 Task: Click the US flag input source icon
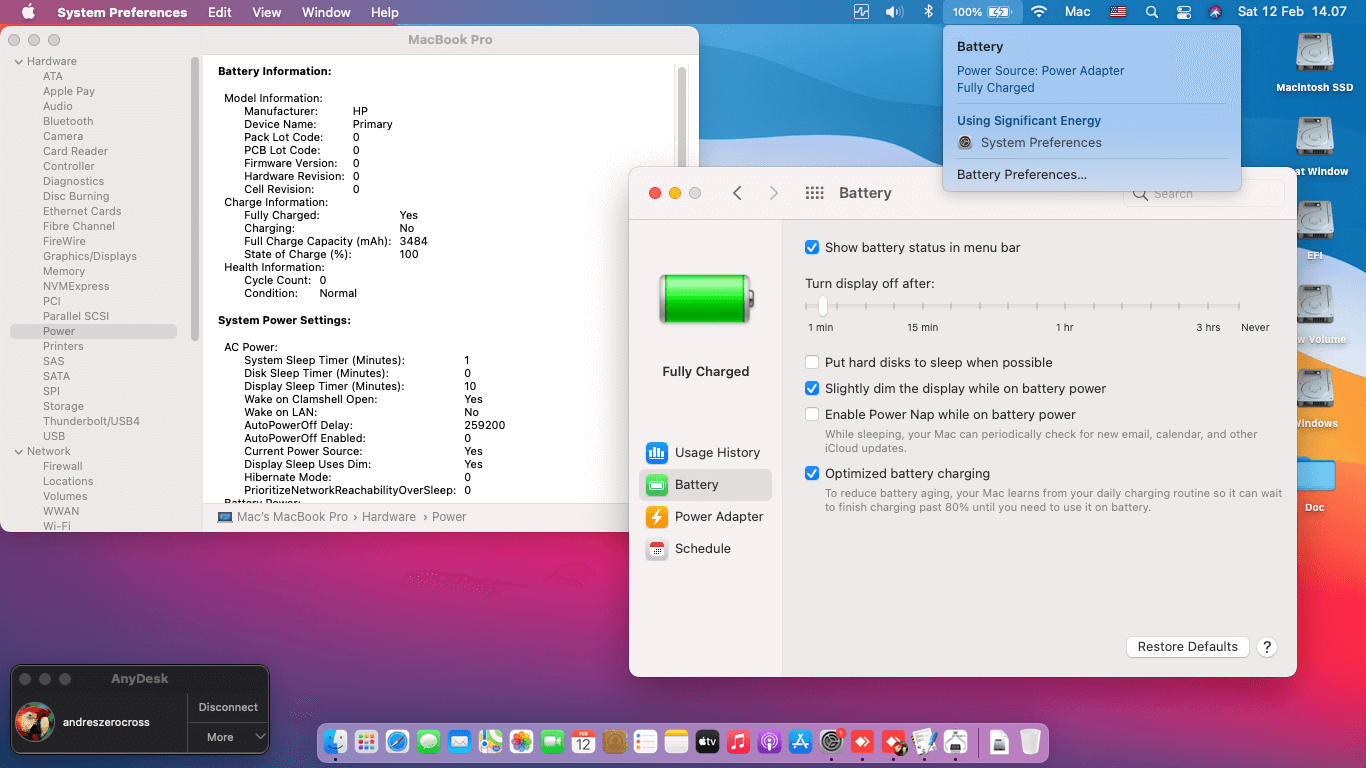point(1118,12)
